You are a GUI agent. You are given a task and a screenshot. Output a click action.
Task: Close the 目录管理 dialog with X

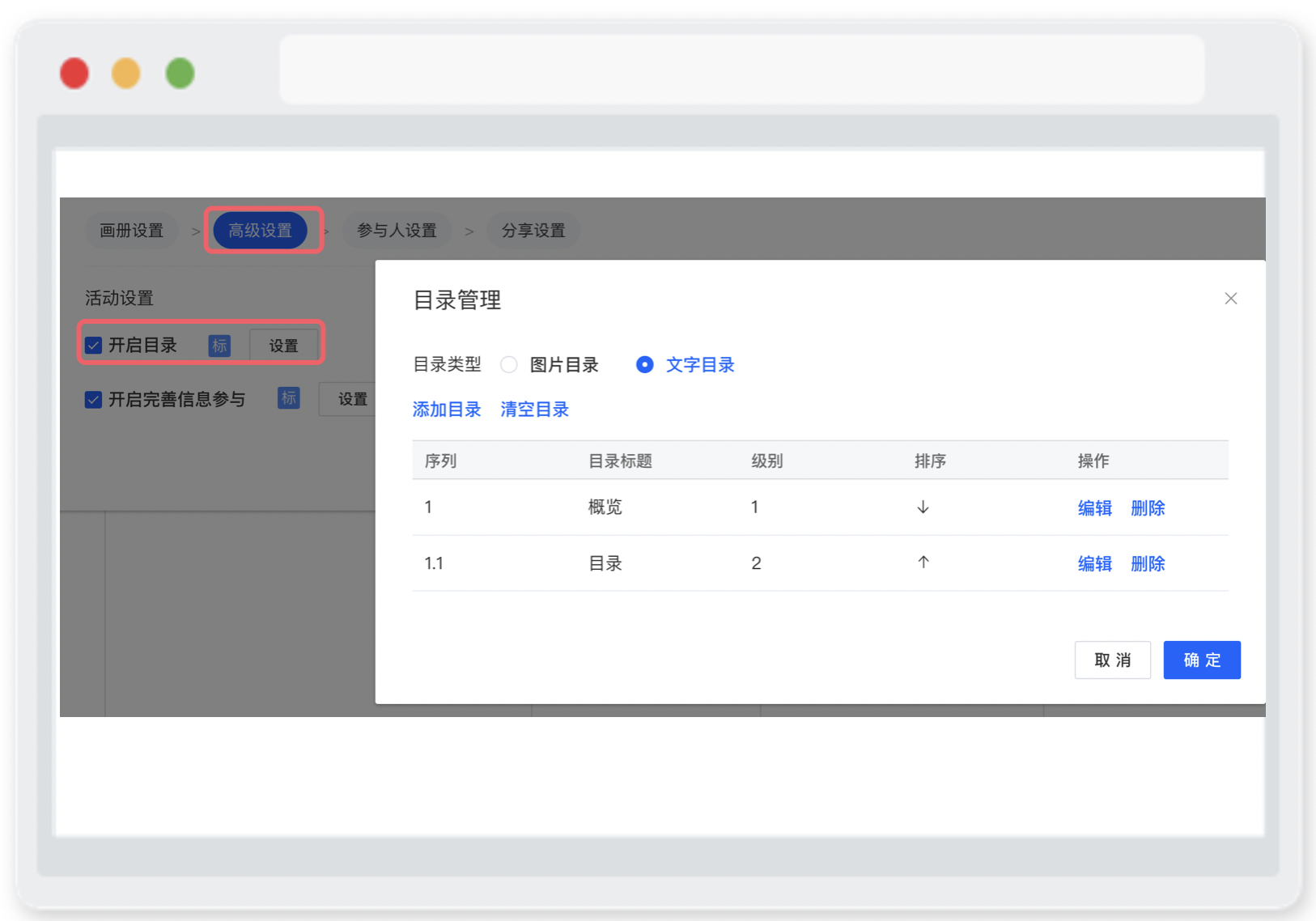click(1230, 299)
